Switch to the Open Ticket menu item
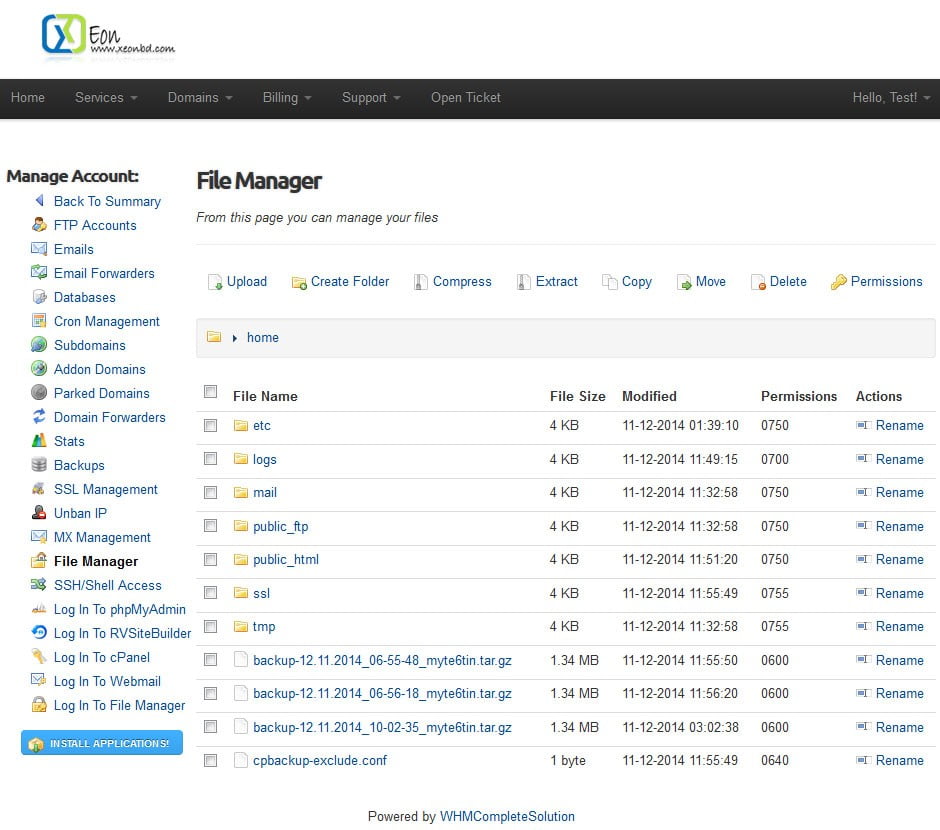 tap(465, 97)
